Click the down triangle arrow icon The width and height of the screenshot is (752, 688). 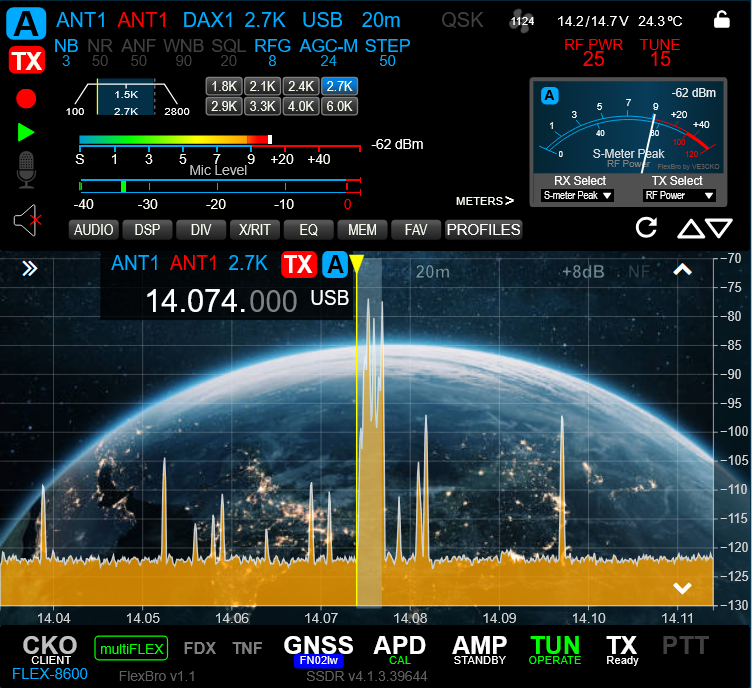click(x=719, y=228)
